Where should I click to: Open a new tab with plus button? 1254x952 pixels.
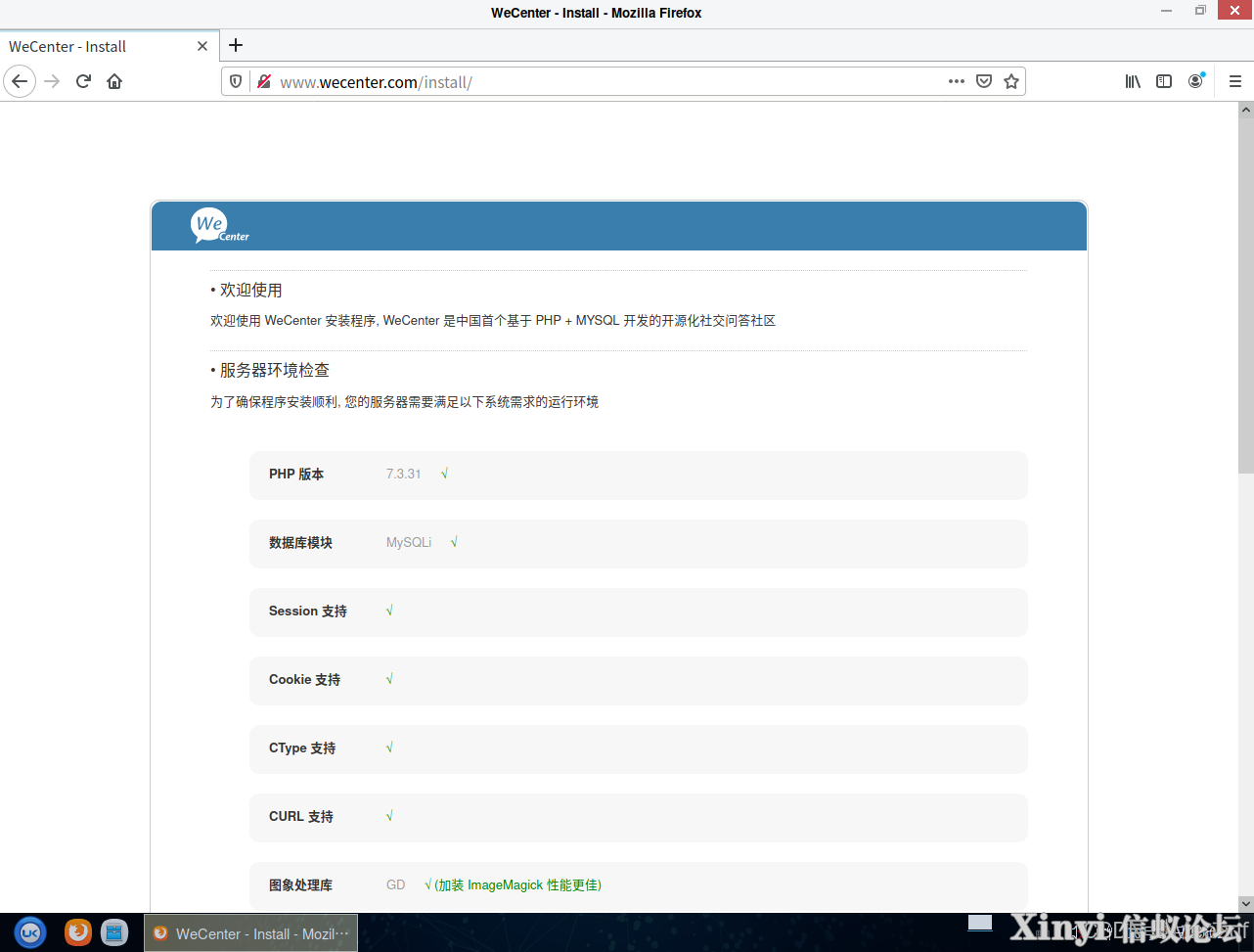(236, 45)
